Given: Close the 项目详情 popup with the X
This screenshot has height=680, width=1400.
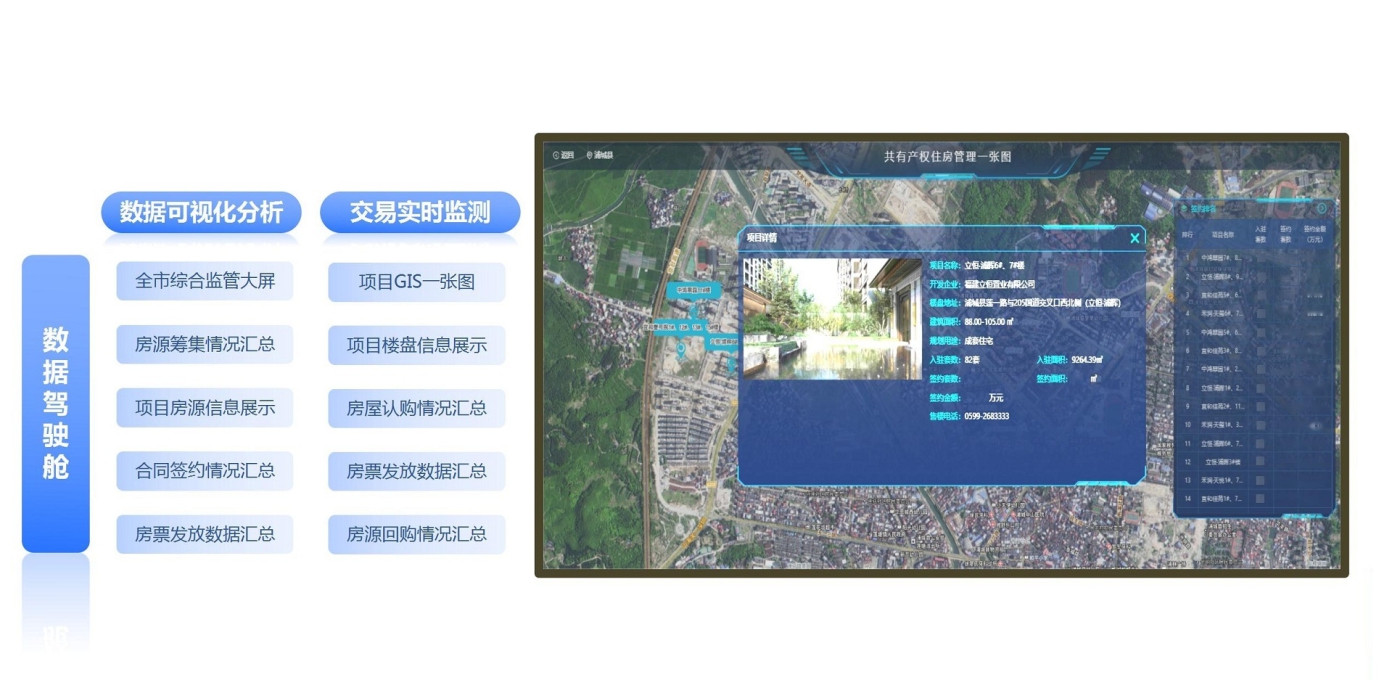Looking at the screenshot, I should pyautogui.click(x=1134, y=238).
